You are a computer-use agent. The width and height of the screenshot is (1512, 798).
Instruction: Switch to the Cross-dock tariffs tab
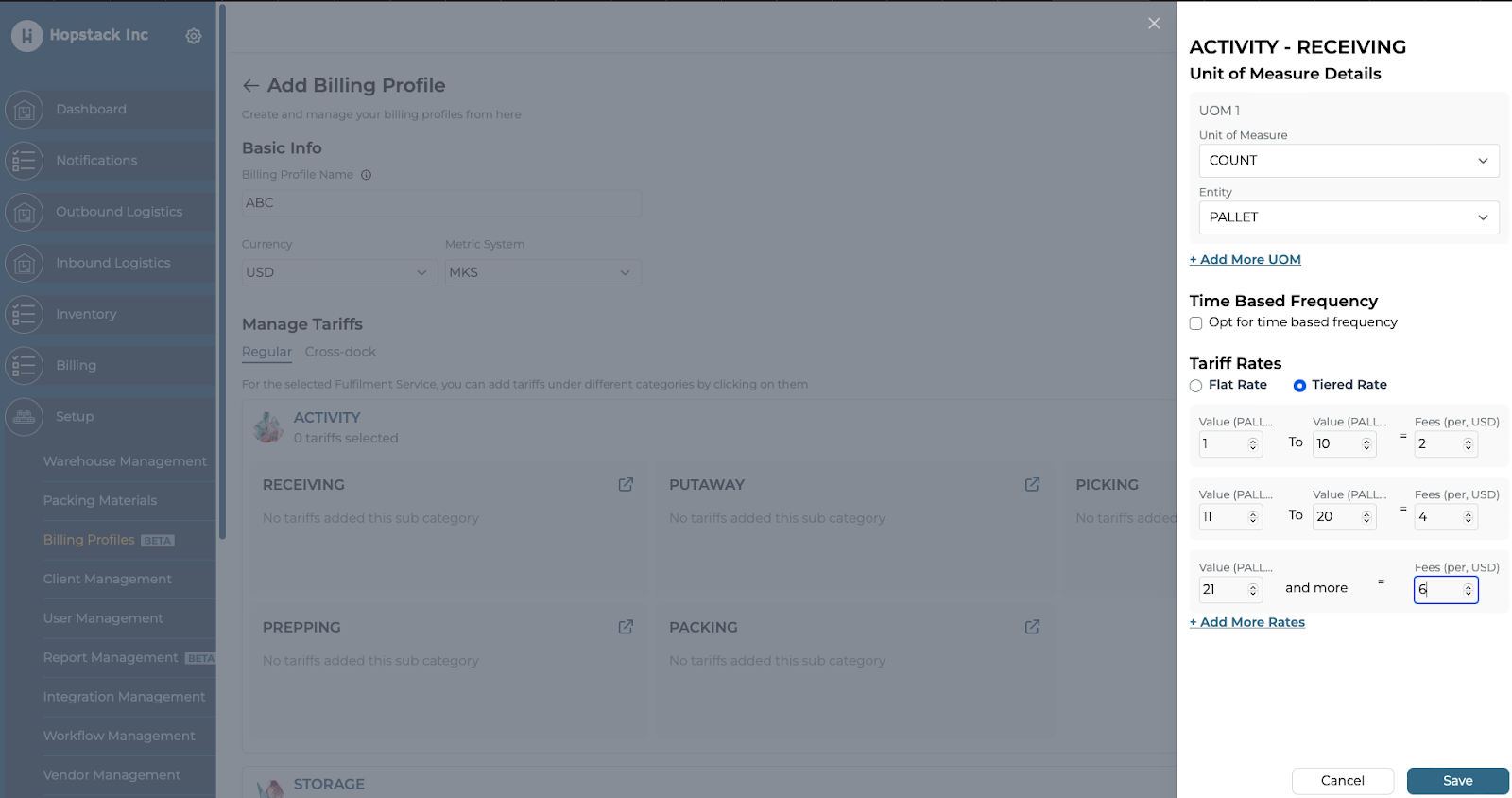pyautogui.click(x=340, y=352)
